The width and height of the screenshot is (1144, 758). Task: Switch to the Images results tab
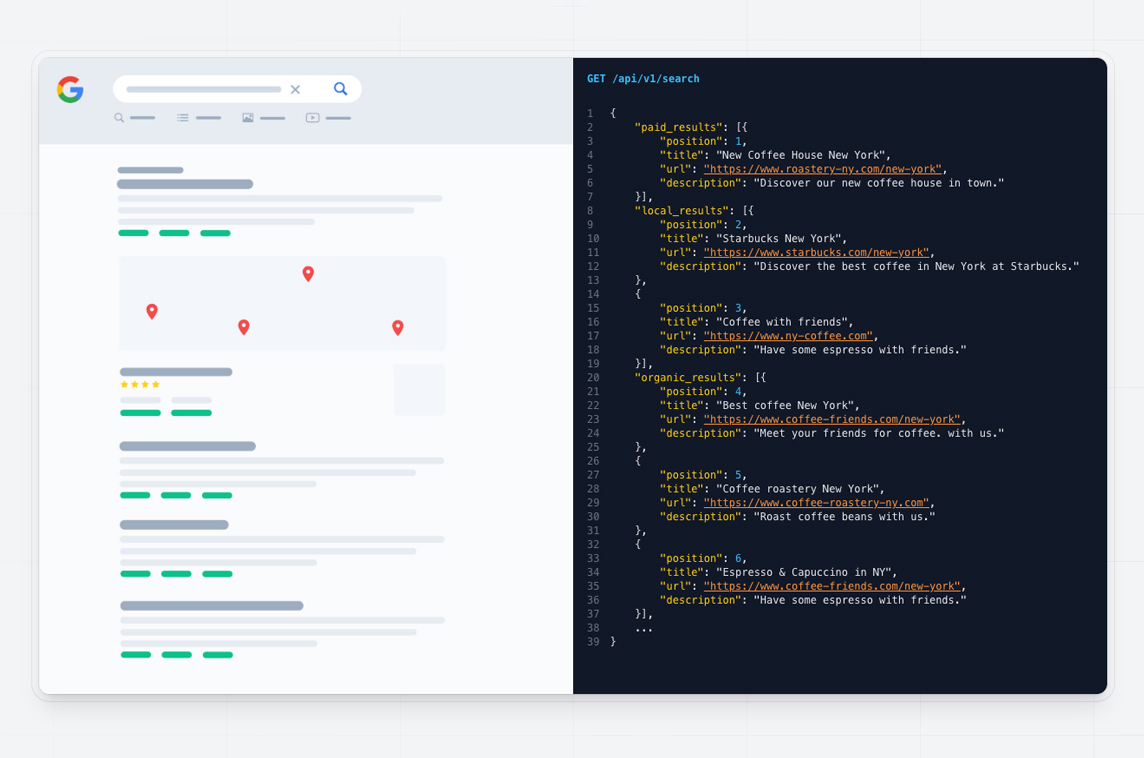[263, 118]
